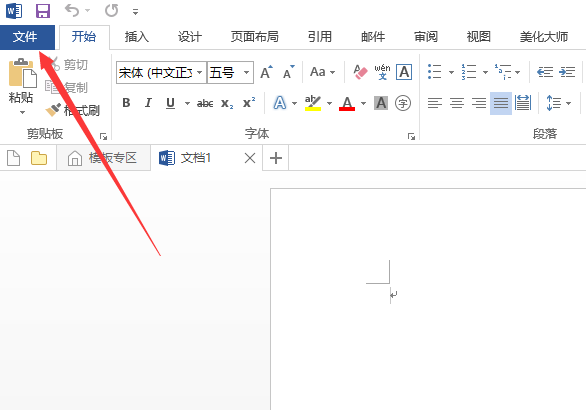Switch to the 插入 ribbon tab
The height and width of the screenshot is (410, 586).
pos(136,37)
